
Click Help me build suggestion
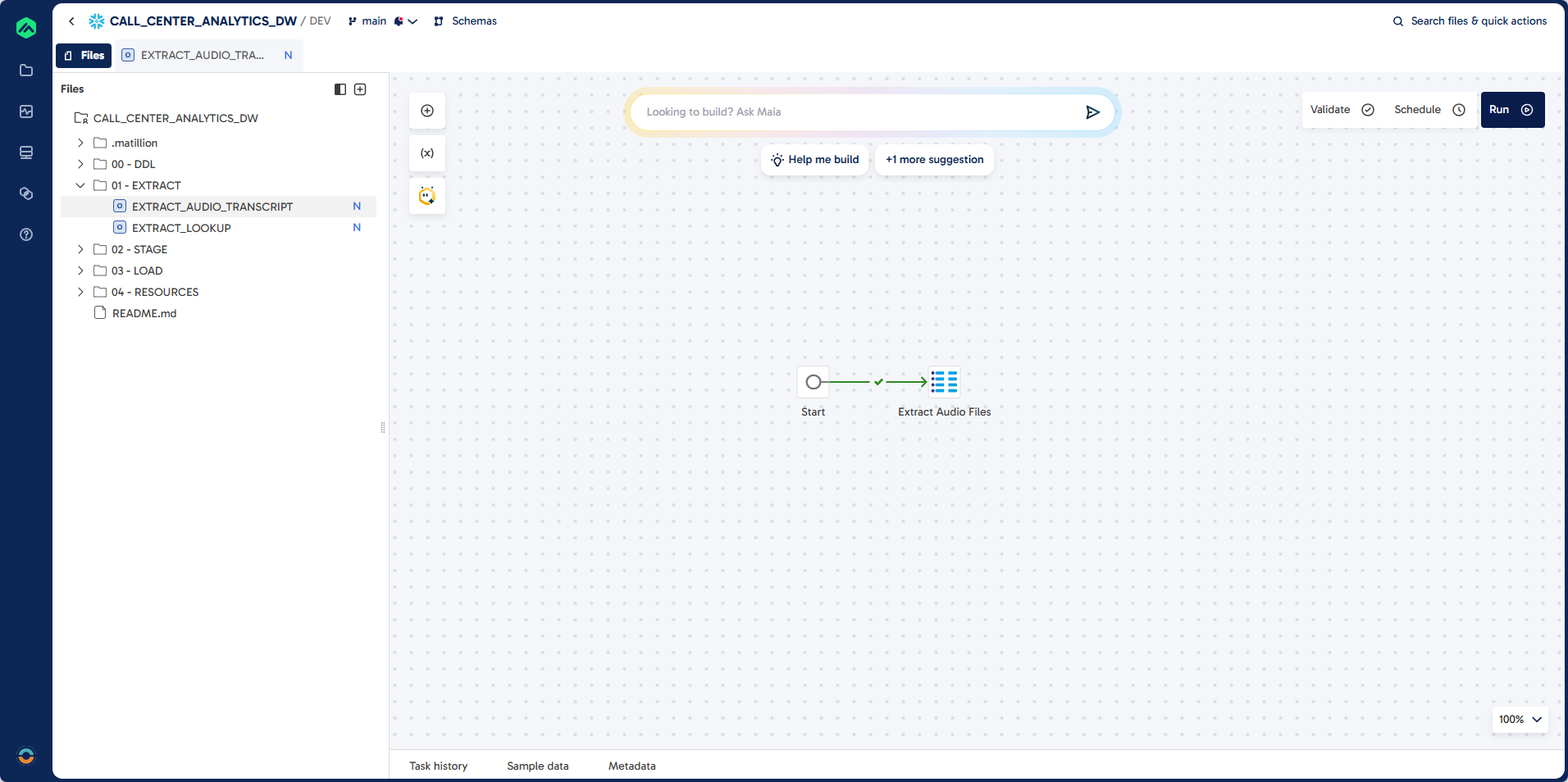click(814, 160)
